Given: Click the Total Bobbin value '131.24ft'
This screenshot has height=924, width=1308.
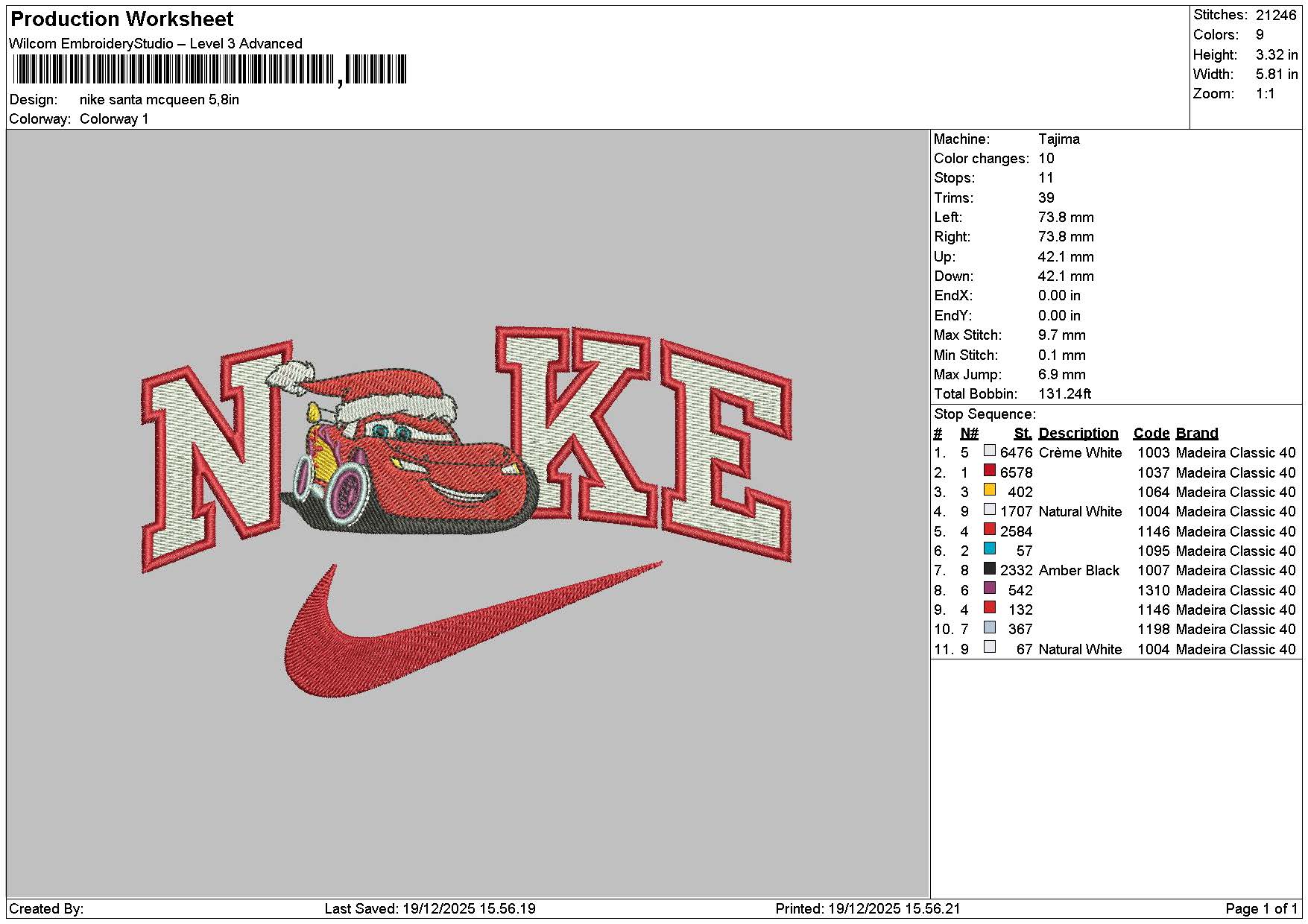Looking at the screenshot, I should [1064, 394].
